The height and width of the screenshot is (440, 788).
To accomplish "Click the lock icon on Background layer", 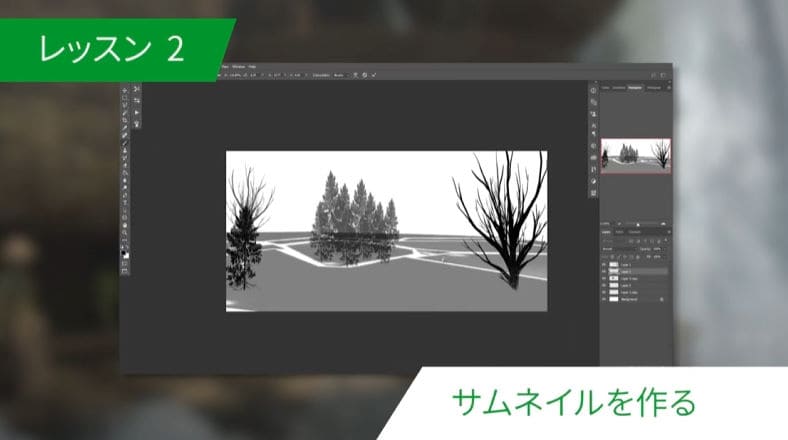I will click(x=662, y=299).
